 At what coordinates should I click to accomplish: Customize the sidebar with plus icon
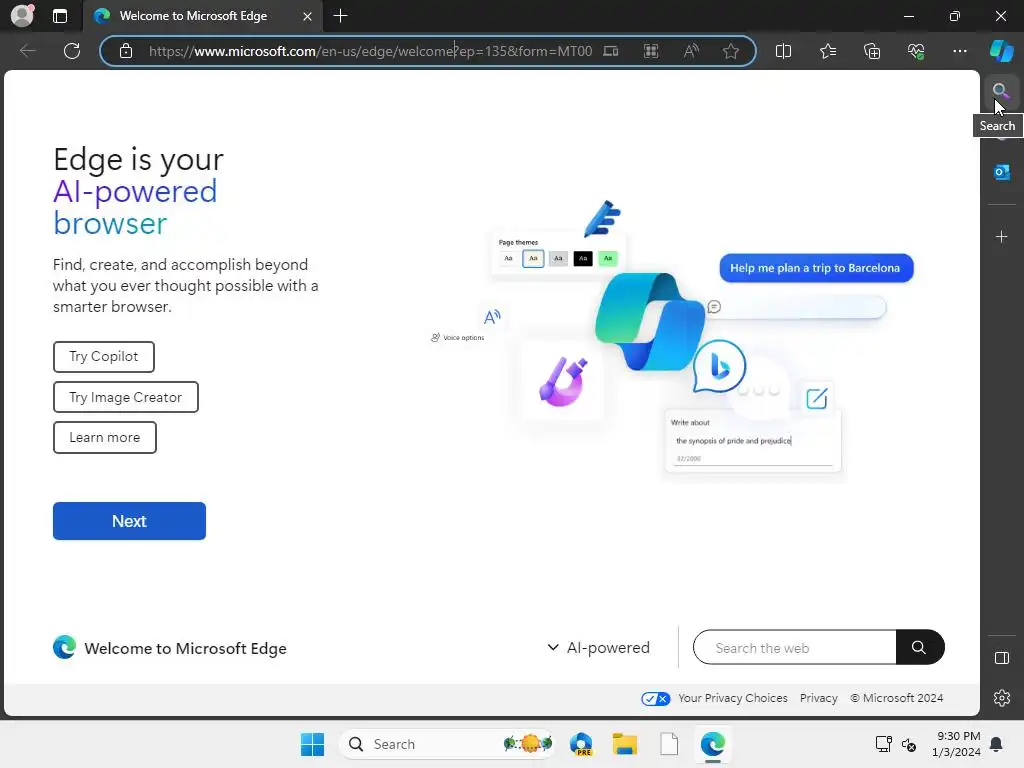click(1001, 236)
